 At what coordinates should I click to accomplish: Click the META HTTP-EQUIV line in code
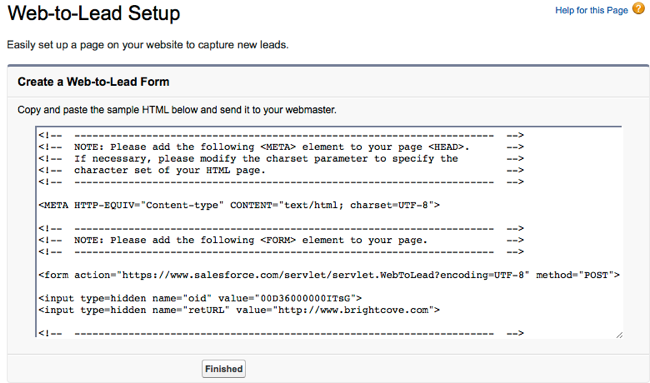[239, 205]
